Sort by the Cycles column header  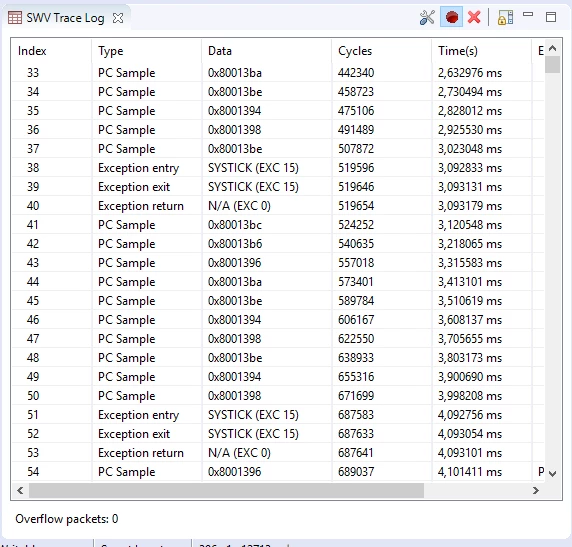point(355,51)
